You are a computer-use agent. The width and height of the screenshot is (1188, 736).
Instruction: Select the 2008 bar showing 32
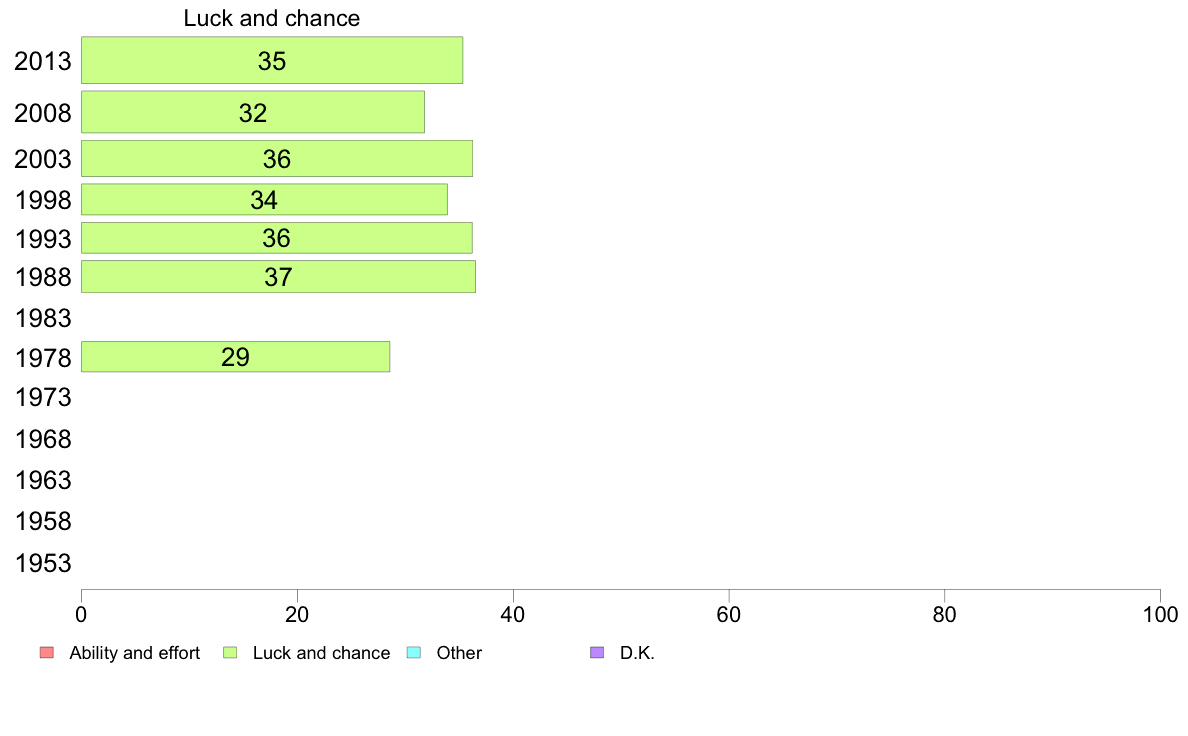pyautogui.click(x=253, y=112)
